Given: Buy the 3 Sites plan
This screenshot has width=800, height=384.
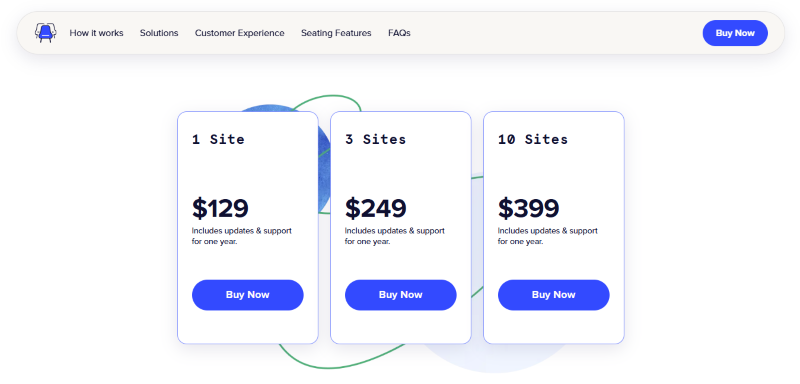Looking at the screenshot, I should [401, 295].
